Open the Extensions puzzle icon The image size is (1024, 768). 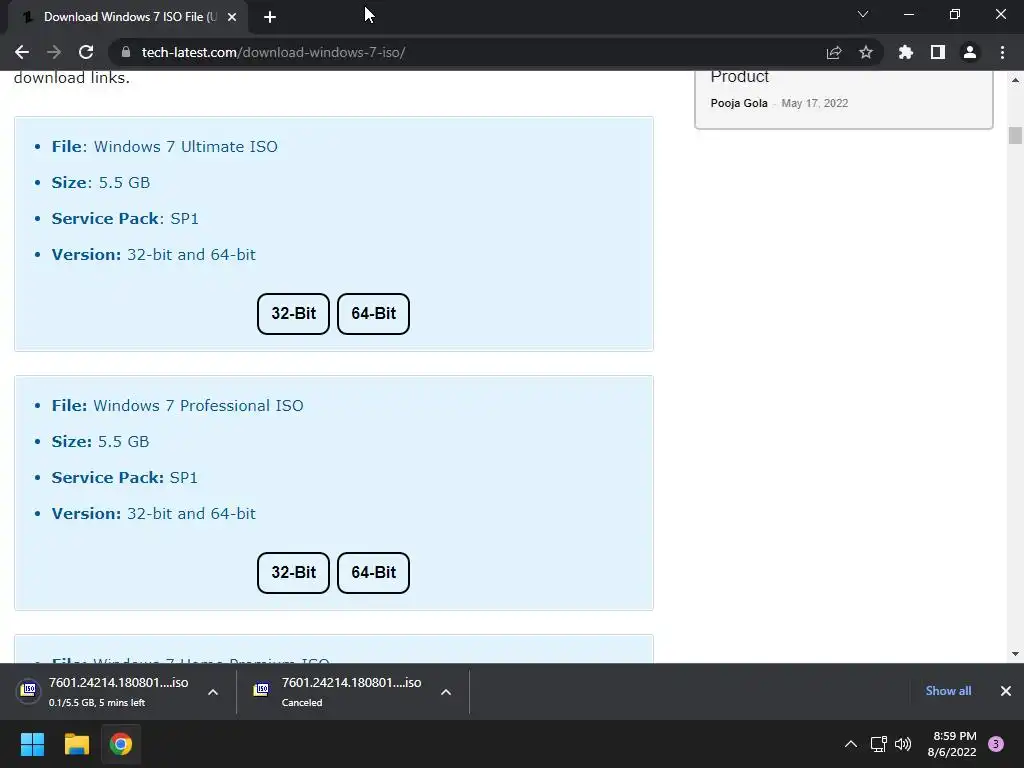click(x=906, y=52)
